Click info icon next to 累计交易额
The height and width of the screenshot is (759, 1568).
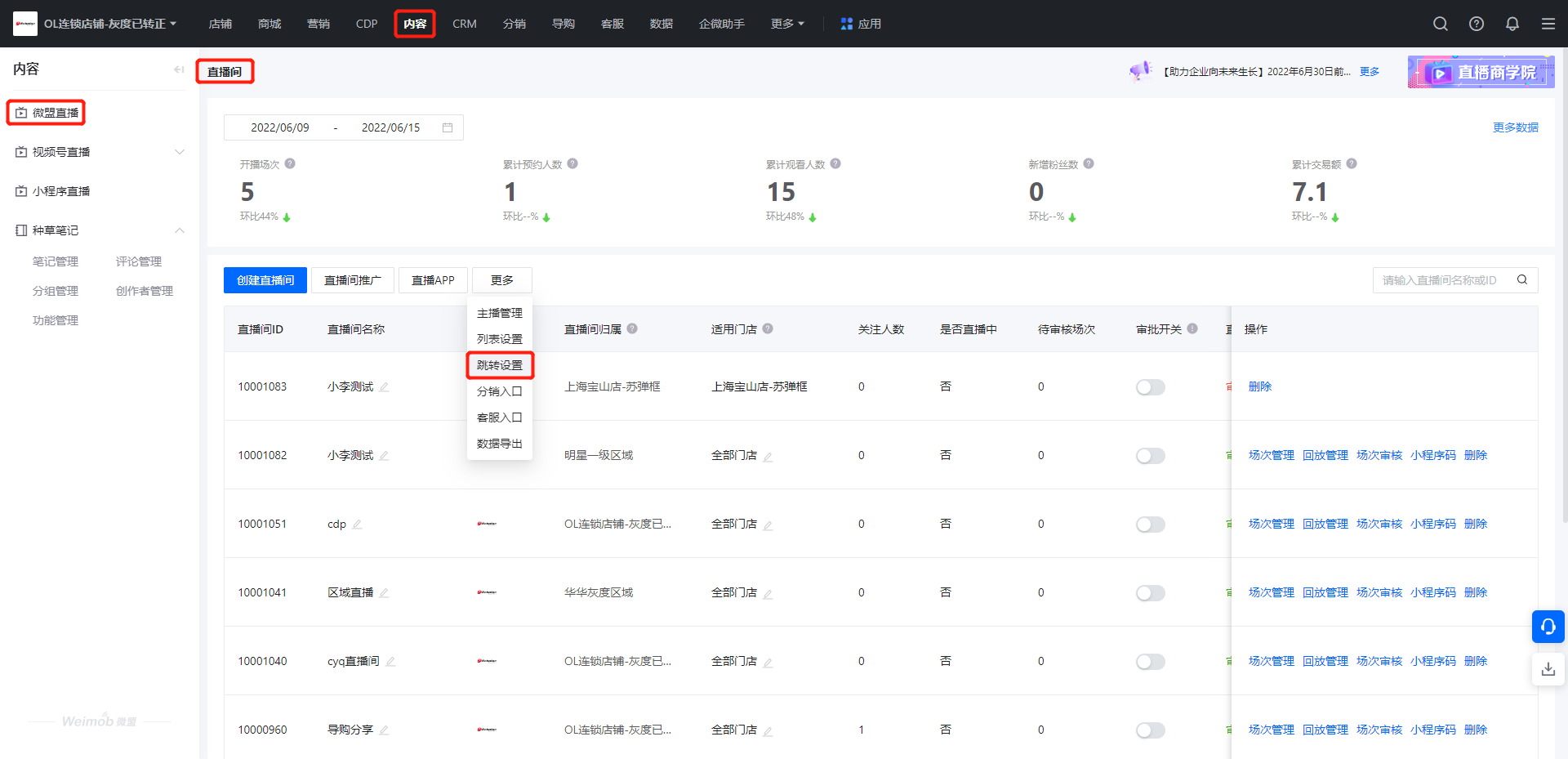[1352, 163]
